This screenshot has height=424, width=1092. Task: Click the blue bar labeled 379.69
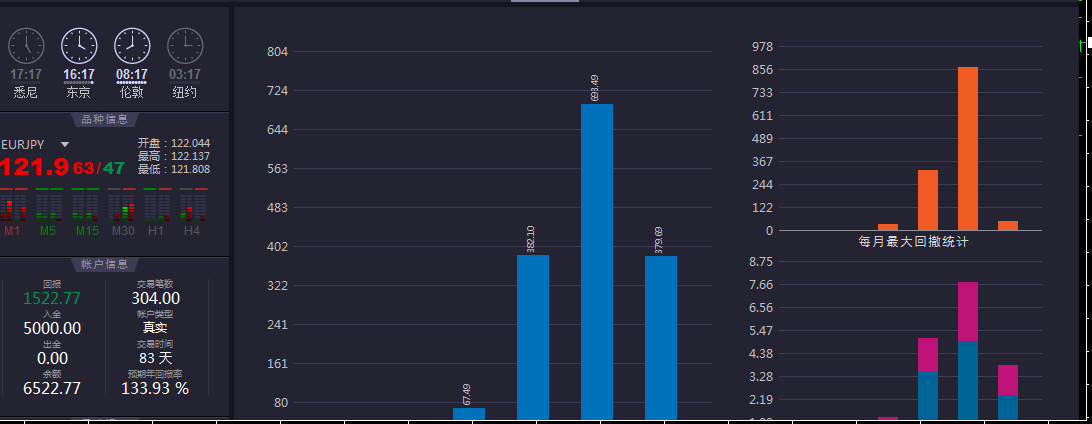coord(661,338)
